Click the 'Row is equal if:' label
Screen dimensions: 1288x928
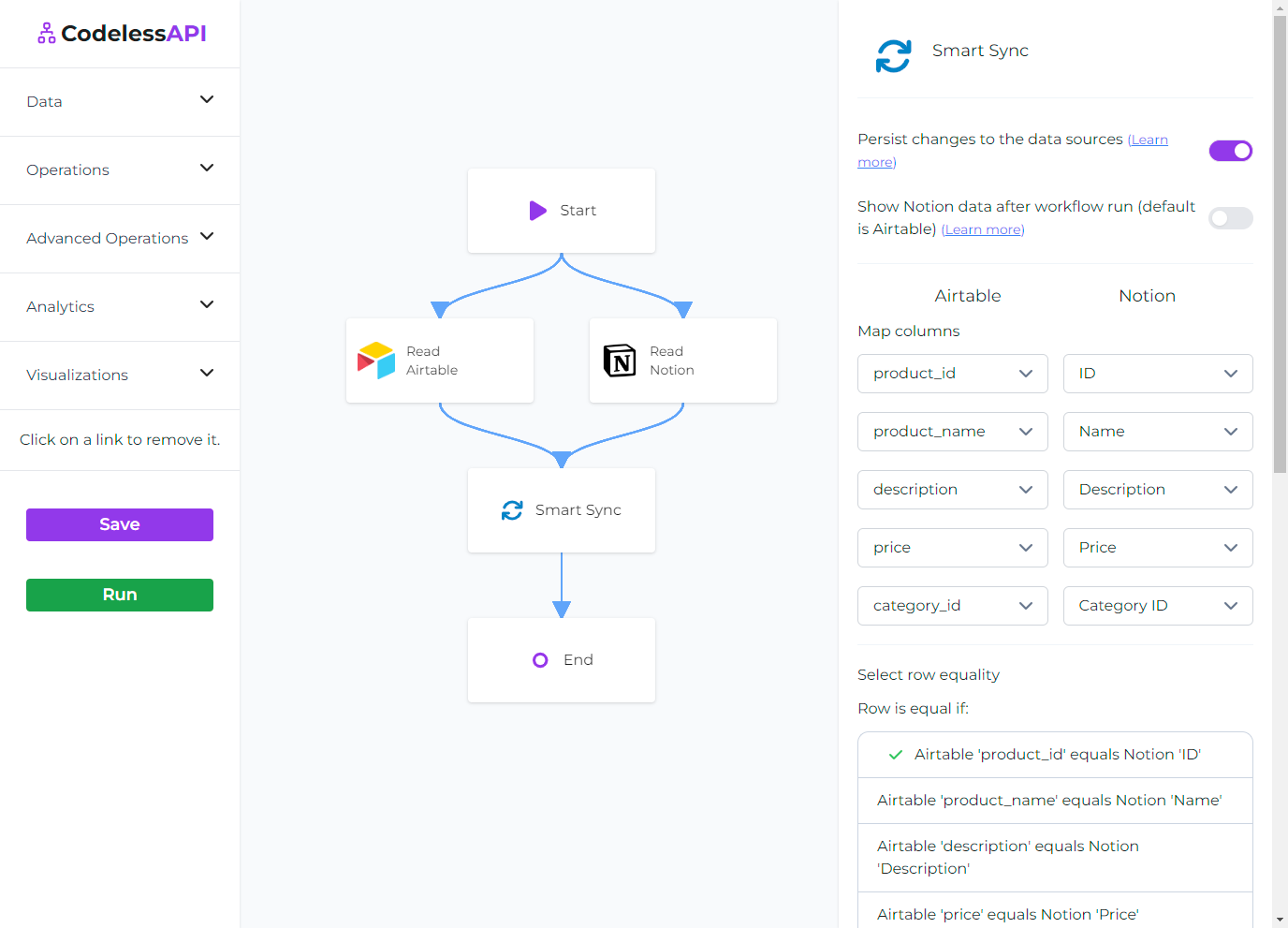coord(913,709)
